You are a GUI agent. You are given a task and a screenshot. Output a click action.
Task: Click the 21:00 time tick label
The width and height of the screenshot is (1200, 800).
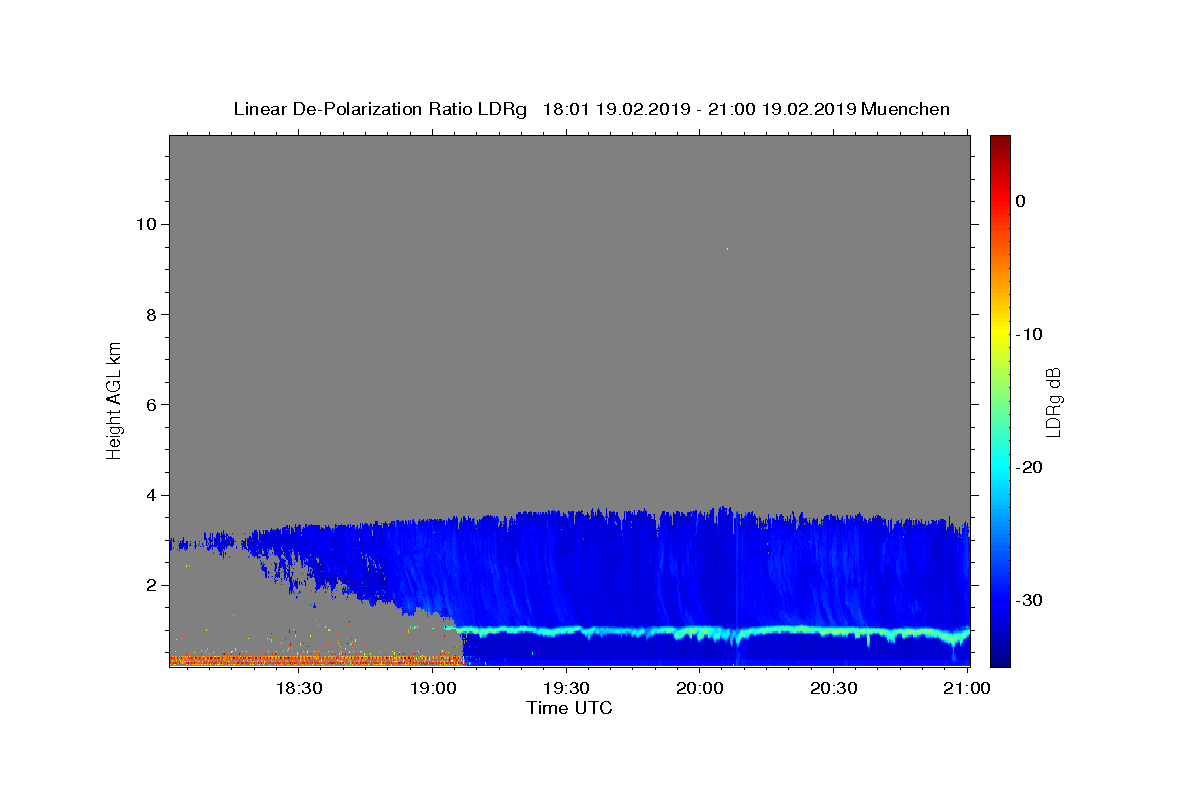[967, 688]
